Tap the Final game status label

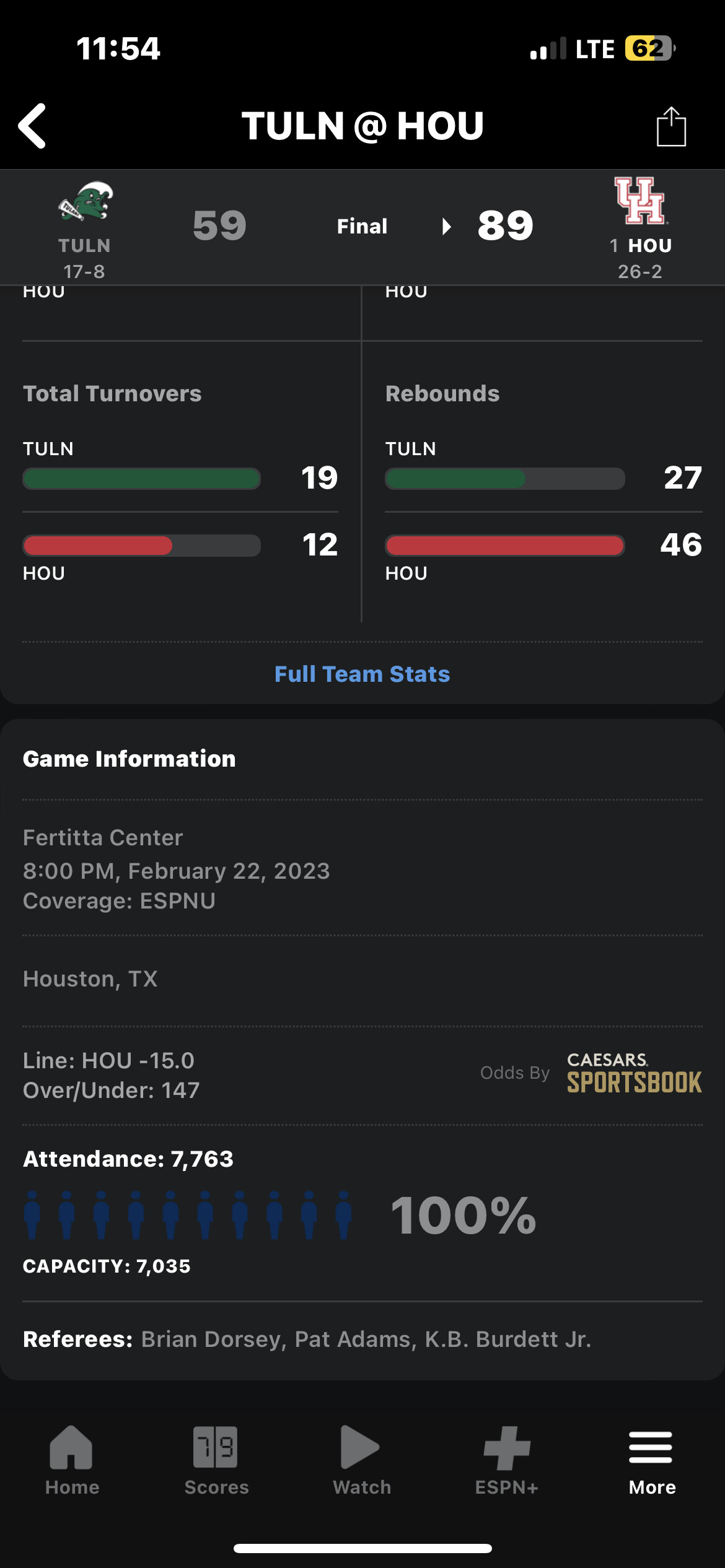click(362, 226)
